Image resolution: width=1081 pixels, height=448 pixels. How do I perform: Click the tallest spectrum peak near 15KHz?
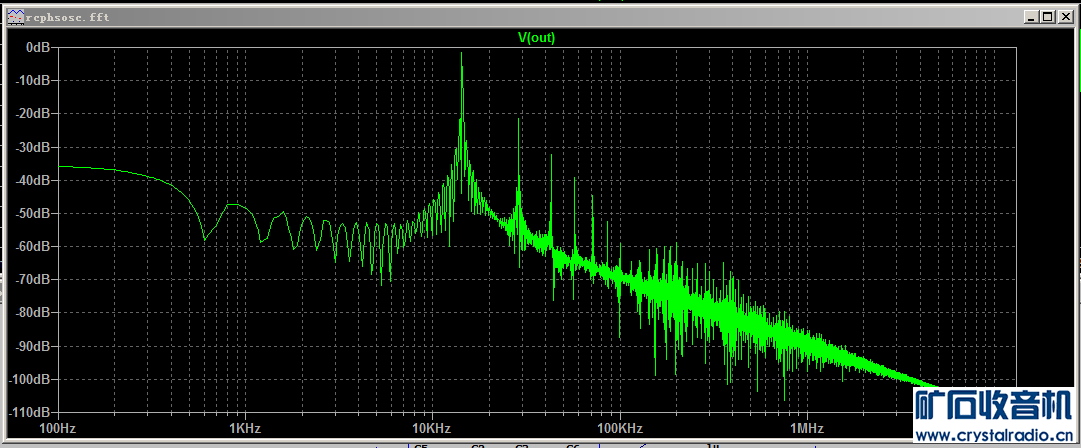462,60
